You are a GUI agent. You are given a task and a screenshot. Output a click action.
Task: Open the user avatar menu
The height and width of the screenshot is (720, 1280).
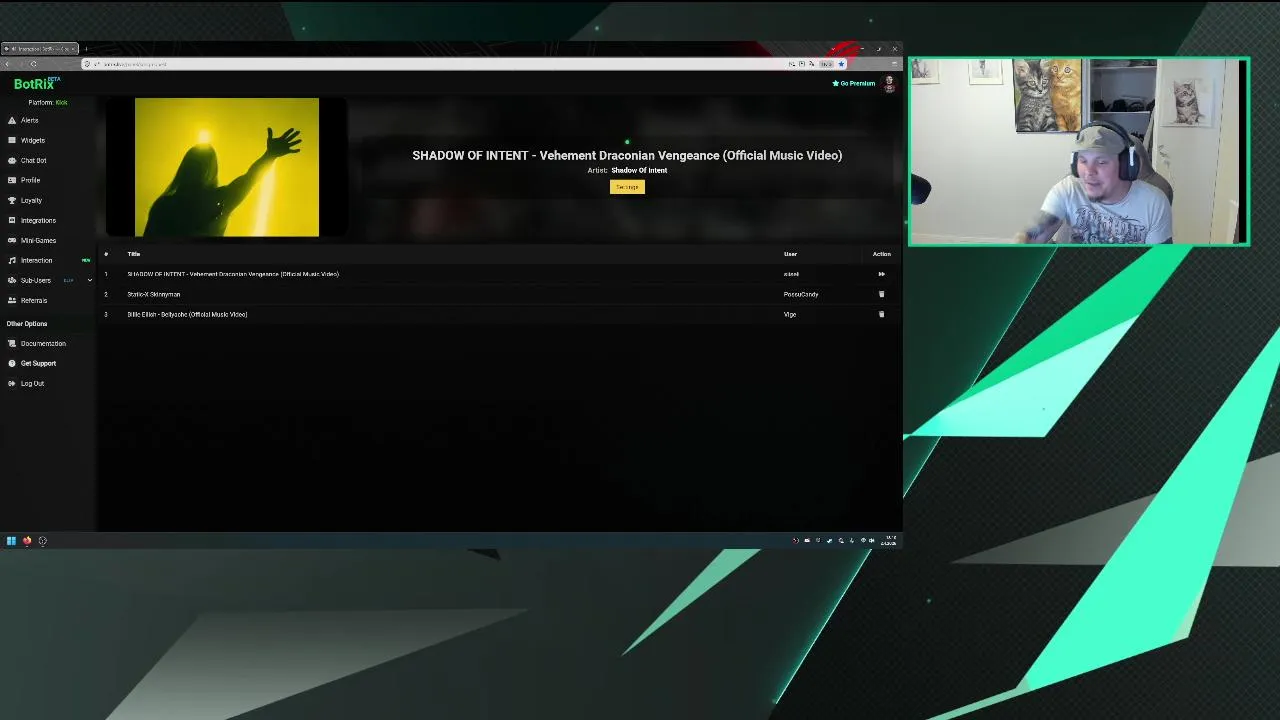(x=889, y=84)
